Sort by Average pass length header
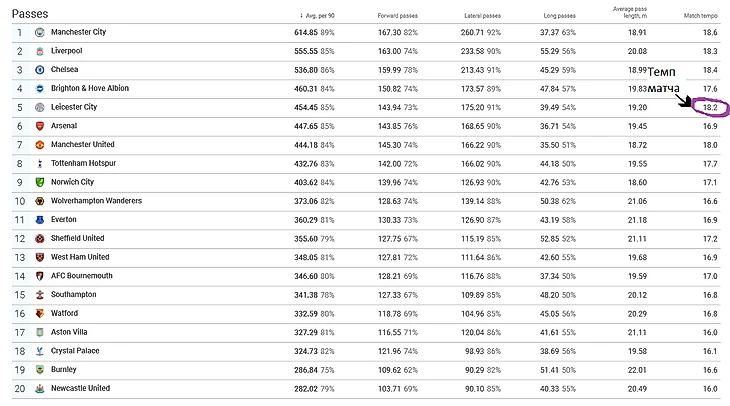Viewport: 730px width, 406px height. click(x=633, y=12)
